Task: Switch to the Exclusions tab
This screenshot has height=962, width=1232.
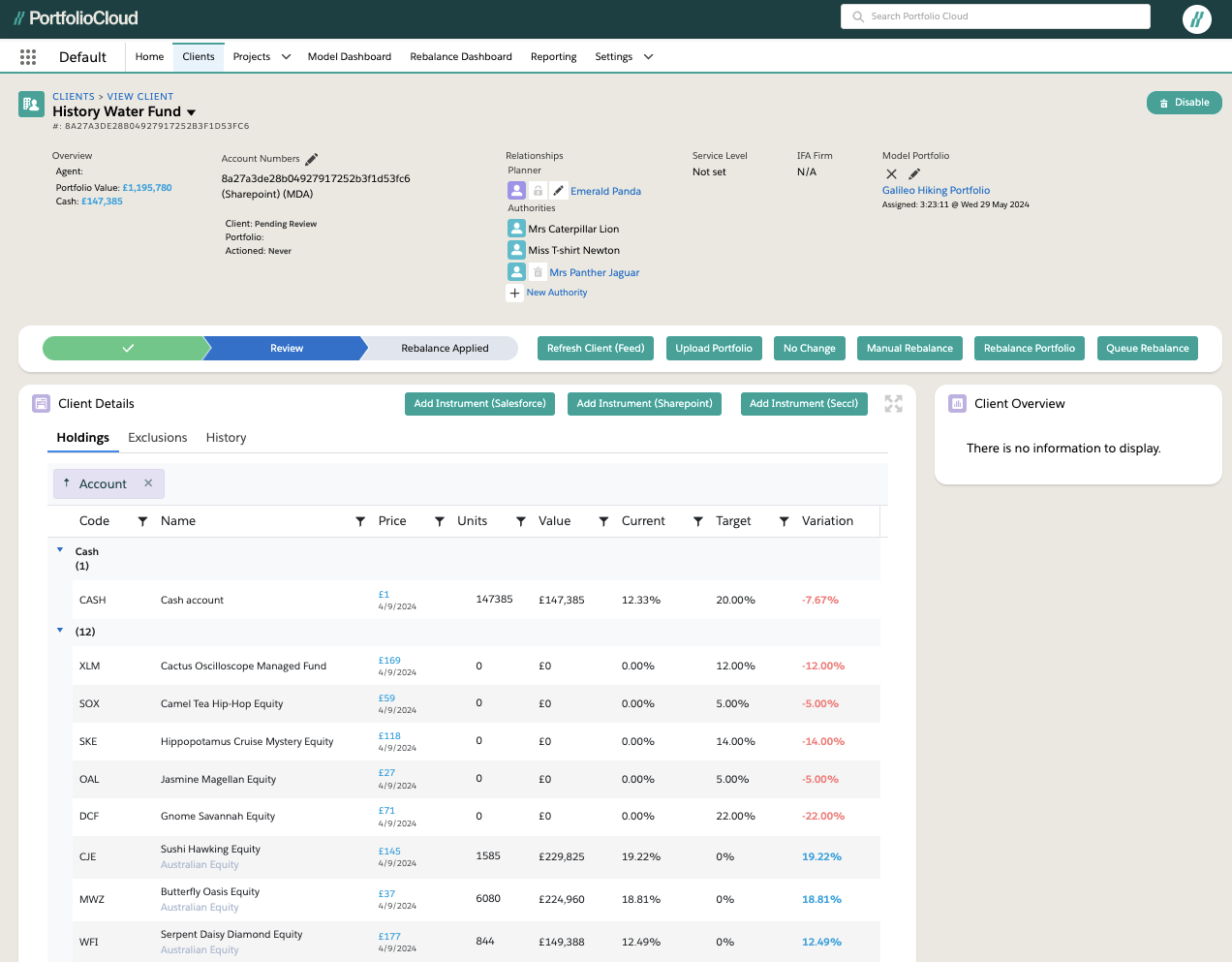Action: 157,438
